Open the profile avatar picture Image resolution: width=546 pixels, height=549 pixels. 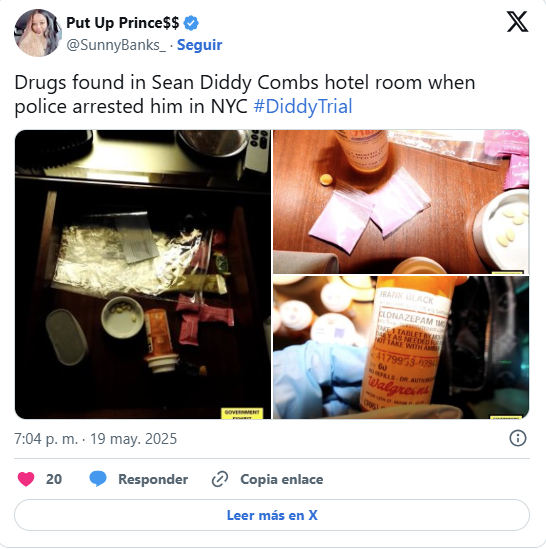38,33
